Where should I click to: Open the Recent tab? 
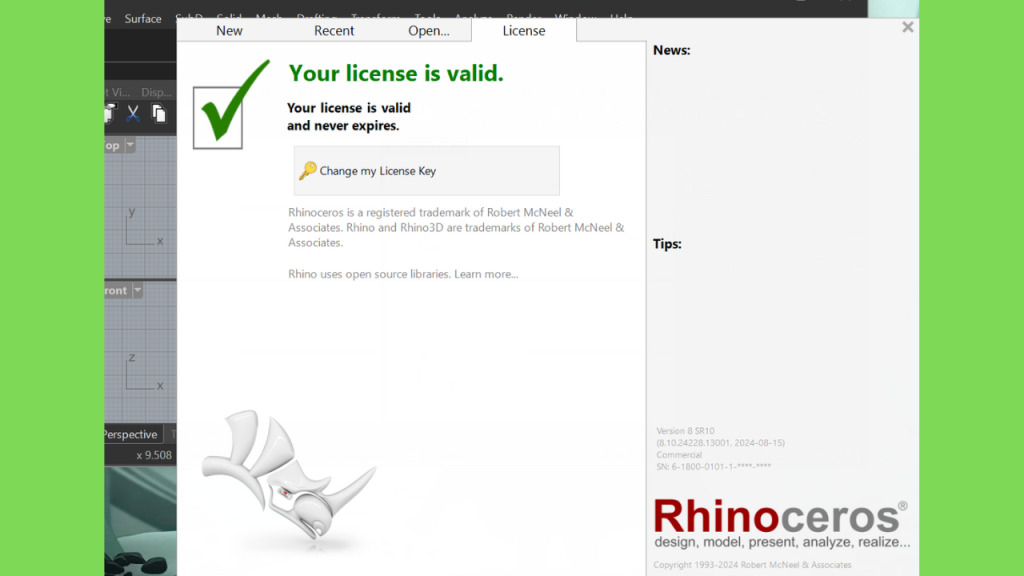pyautogui.click(x=334, y=31)
